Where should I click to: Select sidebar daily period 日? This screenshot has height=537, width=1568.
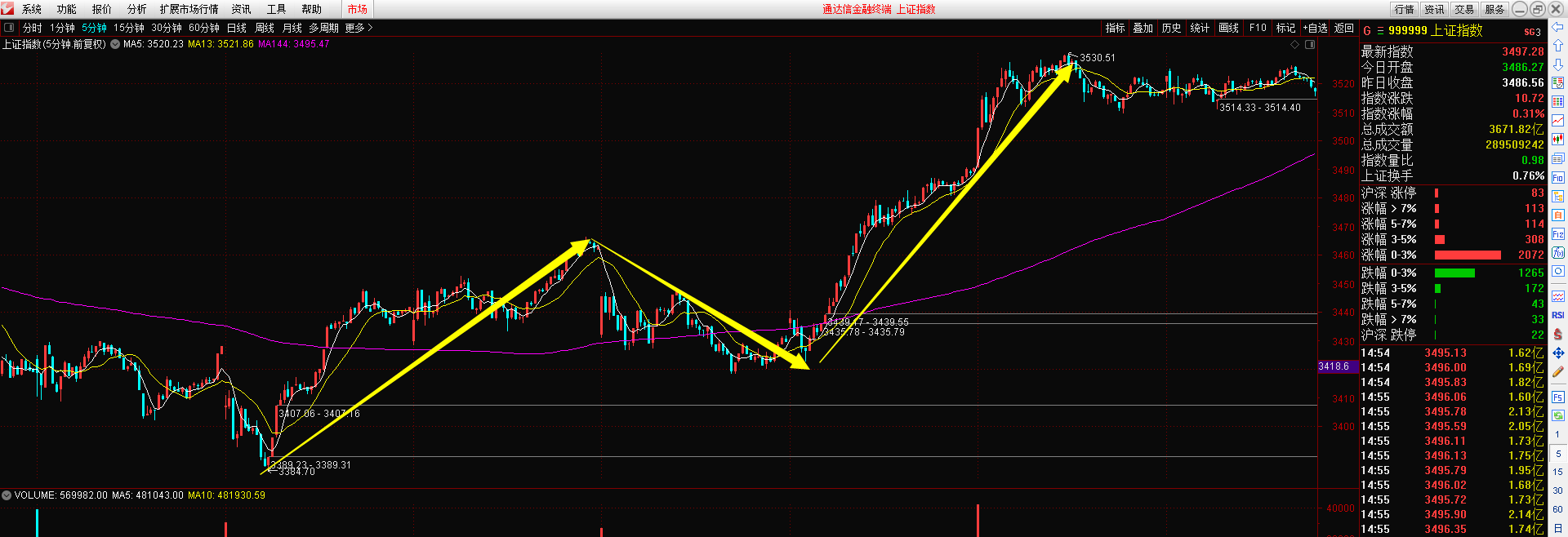click(1557, 528)
